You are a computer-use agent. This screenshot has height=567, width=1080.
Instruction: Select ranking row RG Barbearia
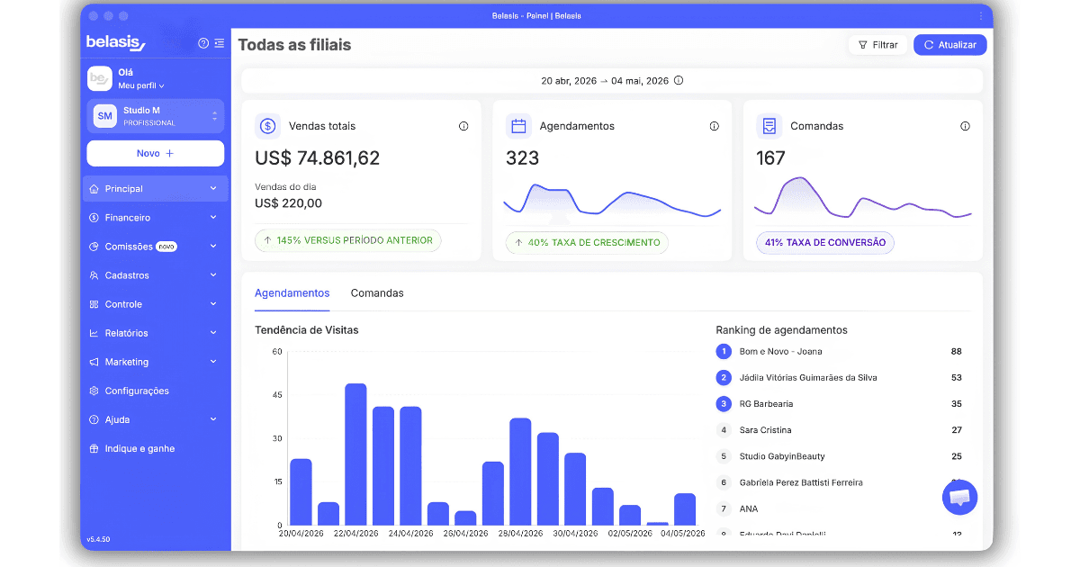[x=839, y=404]
